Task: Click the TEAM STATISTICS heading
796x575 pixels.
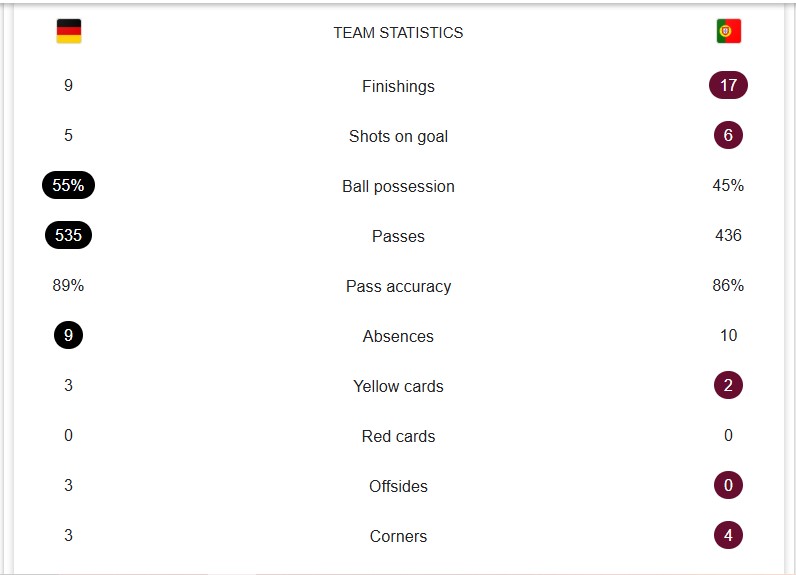Action: pyautogui.click(x=398, y=32)
